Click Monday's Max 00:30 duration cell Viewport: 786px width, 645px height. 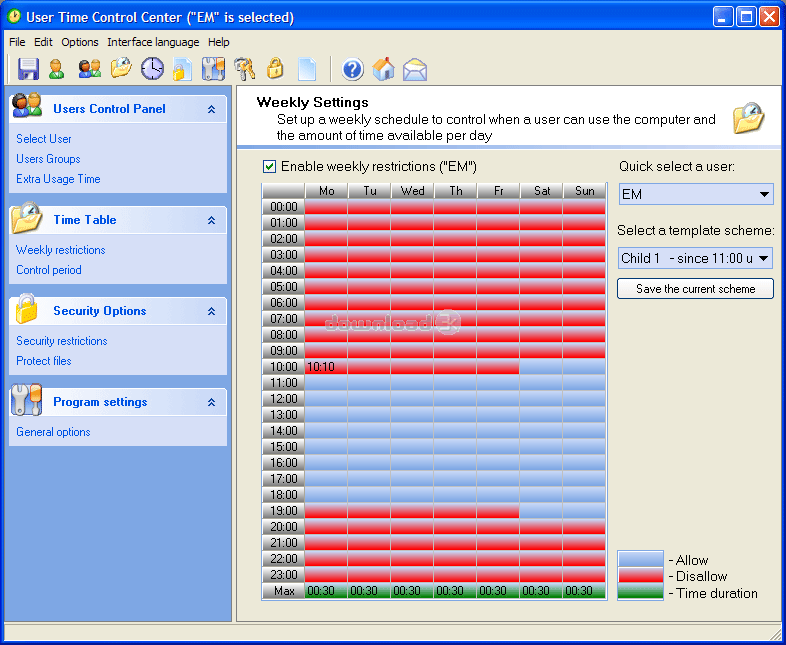coord(326,591)
